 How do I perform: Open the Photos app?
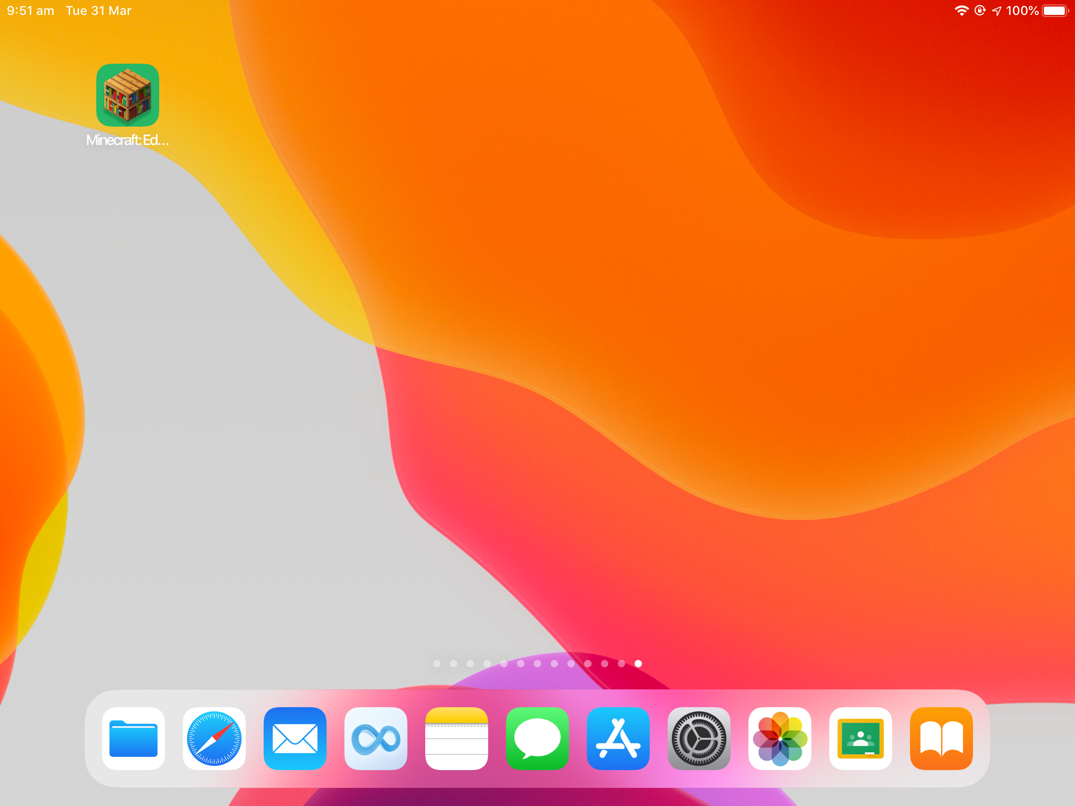pyautogui.click(x=780, y=738)
